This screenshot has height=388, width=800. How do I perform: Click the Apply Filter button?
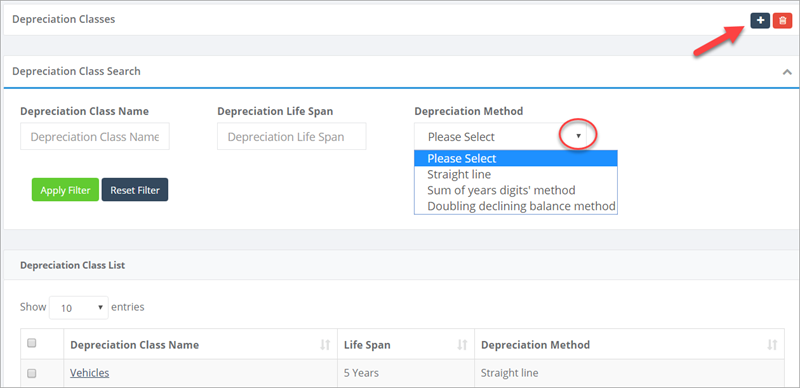(65, 190)
